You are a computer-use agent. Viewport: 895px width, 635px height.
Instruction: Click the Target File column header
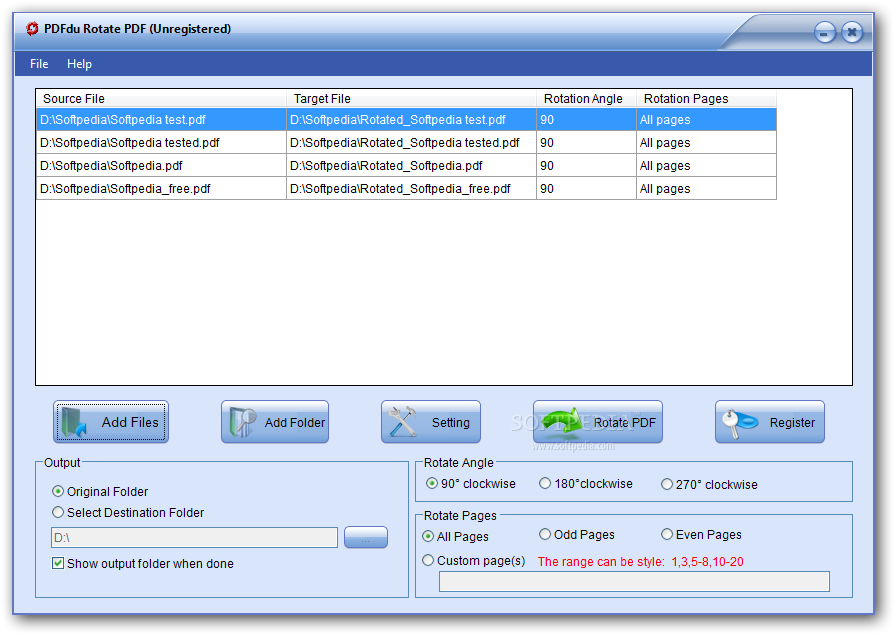[412, 99]
